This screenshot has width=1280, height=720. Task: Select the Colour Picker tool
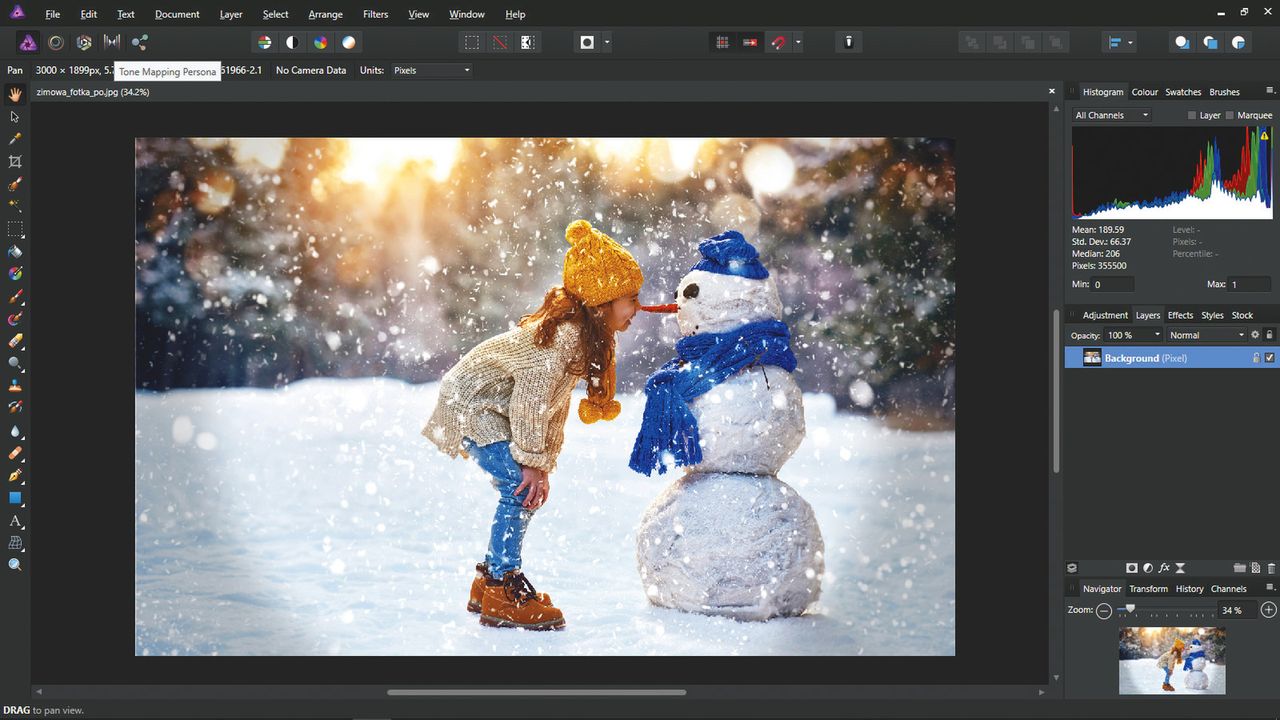click(15, 139)
